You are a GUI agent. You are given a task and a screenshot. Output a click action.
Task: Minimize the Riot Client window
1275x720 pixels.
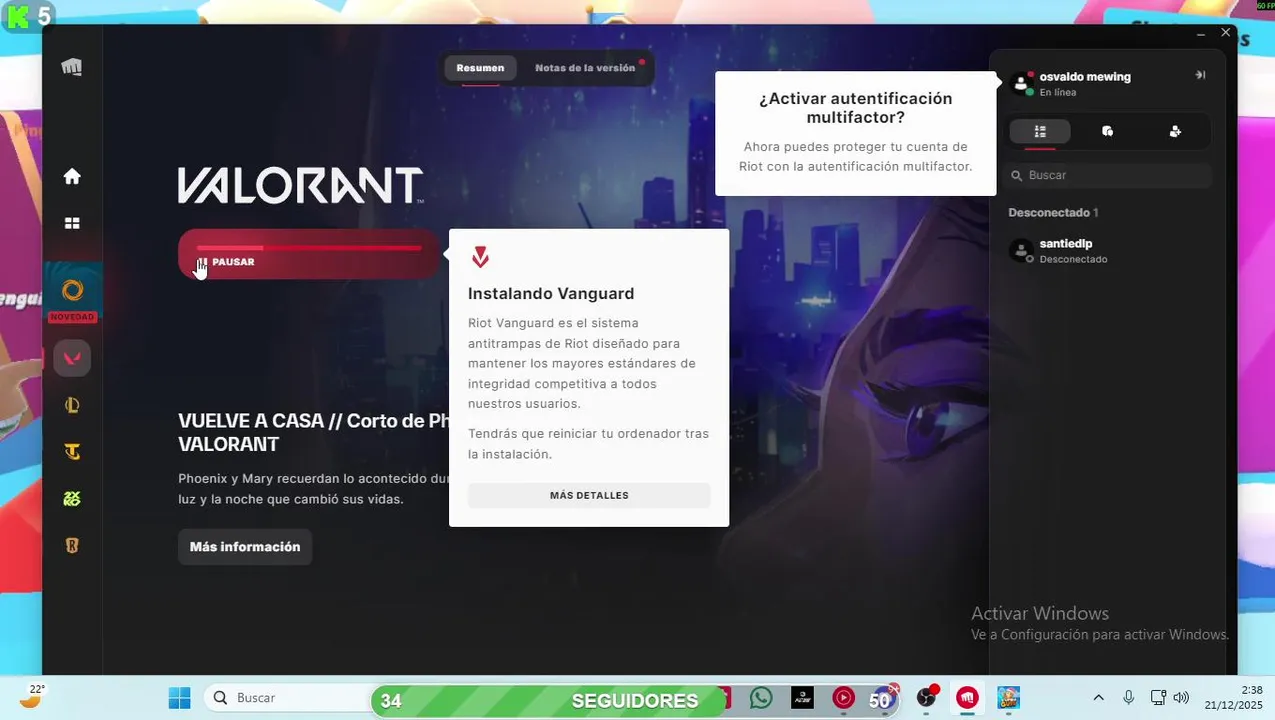tap(1201, 33)
